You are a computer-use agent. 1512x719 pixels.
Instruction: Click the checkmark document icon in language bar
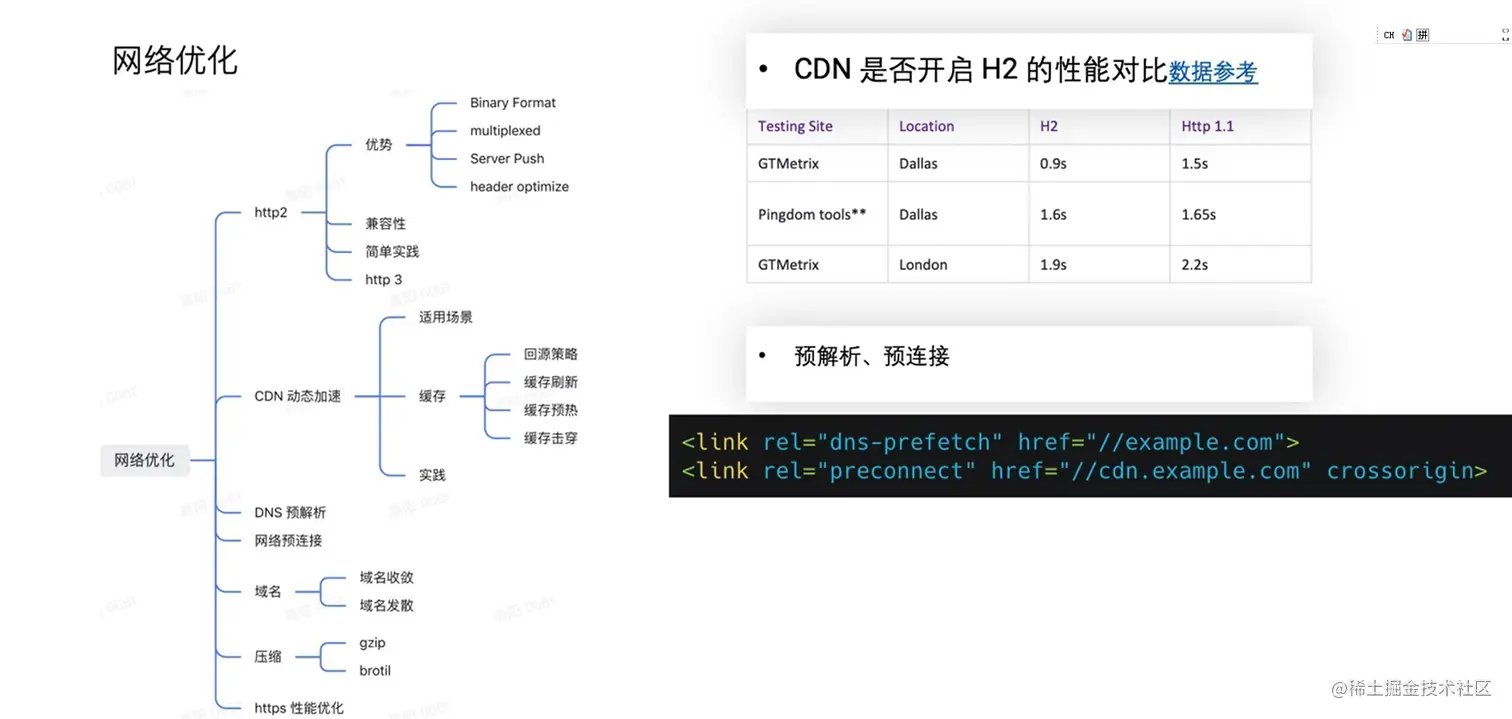click(1406, 35)
